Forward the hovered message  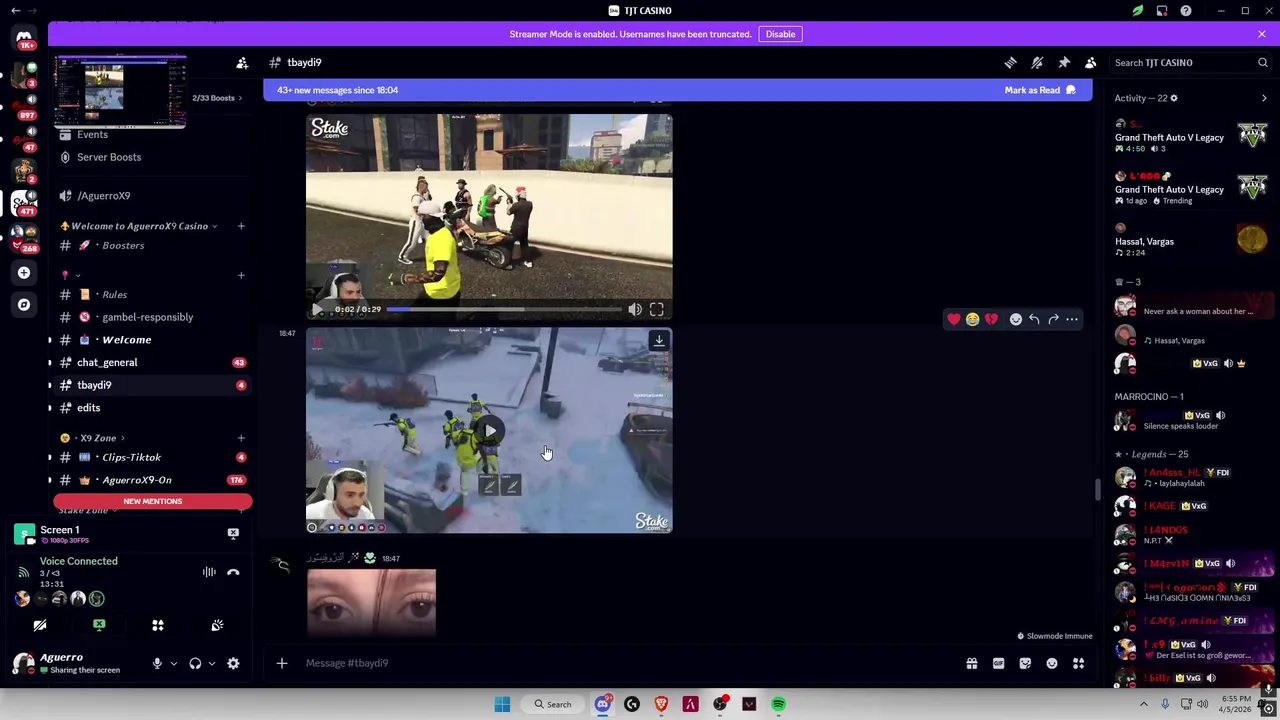(x=1053, y=319)
